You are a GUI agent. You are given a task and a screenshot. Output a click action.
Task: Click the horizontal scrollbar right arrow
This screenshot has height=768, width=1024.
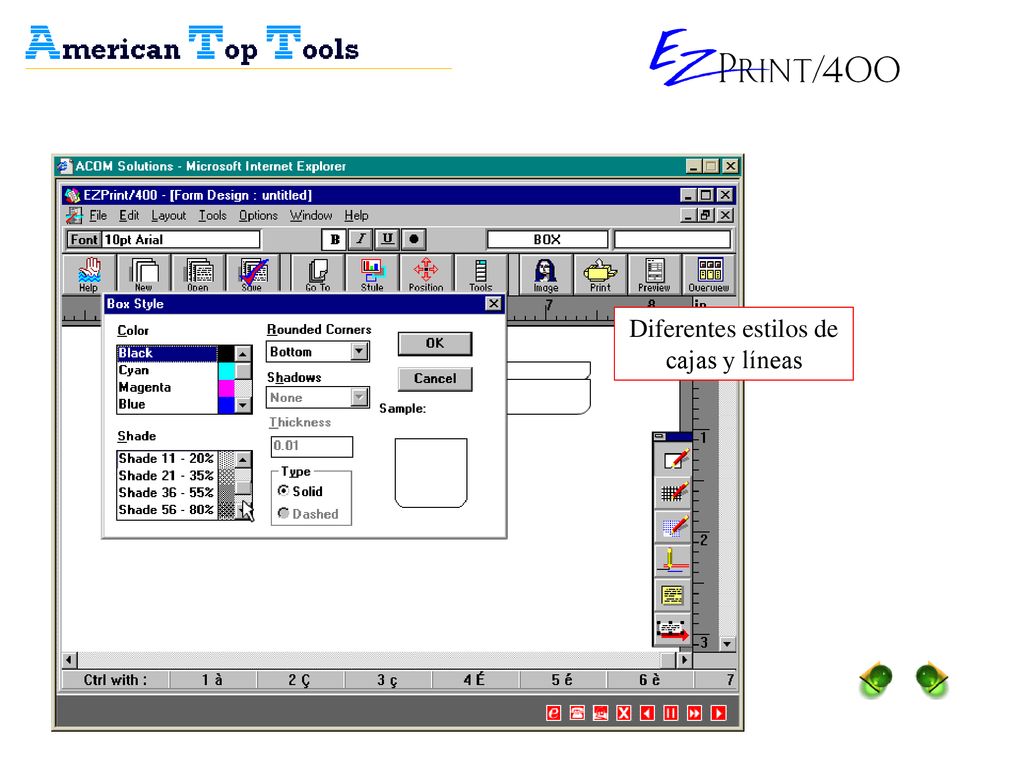[684, 660]
